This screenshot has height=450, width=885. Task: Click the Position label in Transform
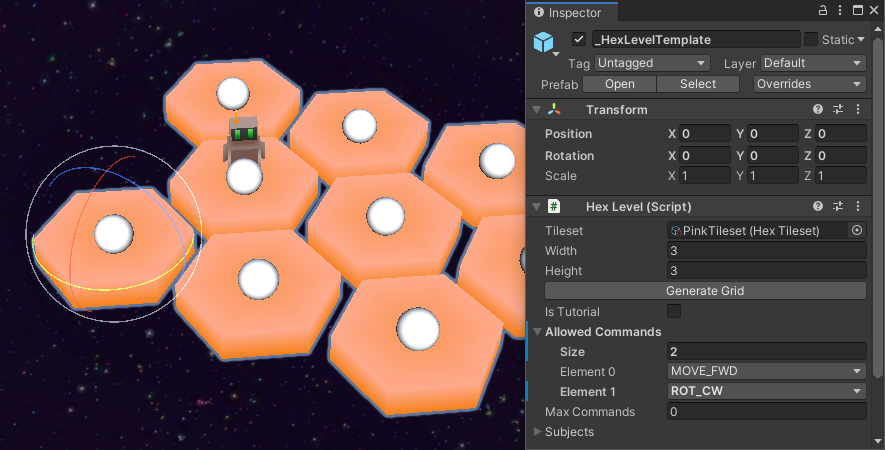(568, 134)
